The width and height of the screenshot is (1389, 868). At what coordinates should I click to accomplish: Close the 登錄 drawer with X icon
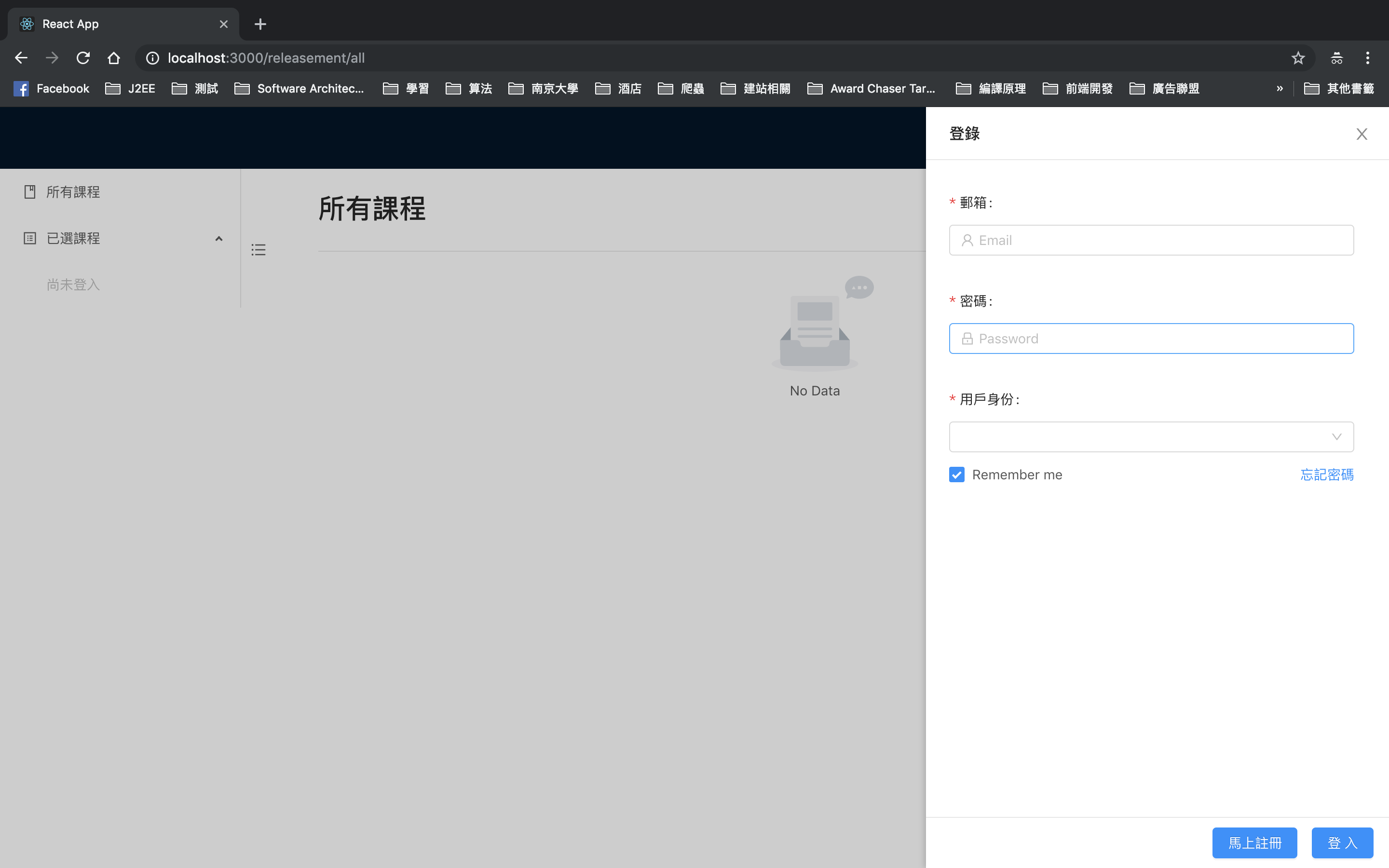click(x=1362, y=134)
